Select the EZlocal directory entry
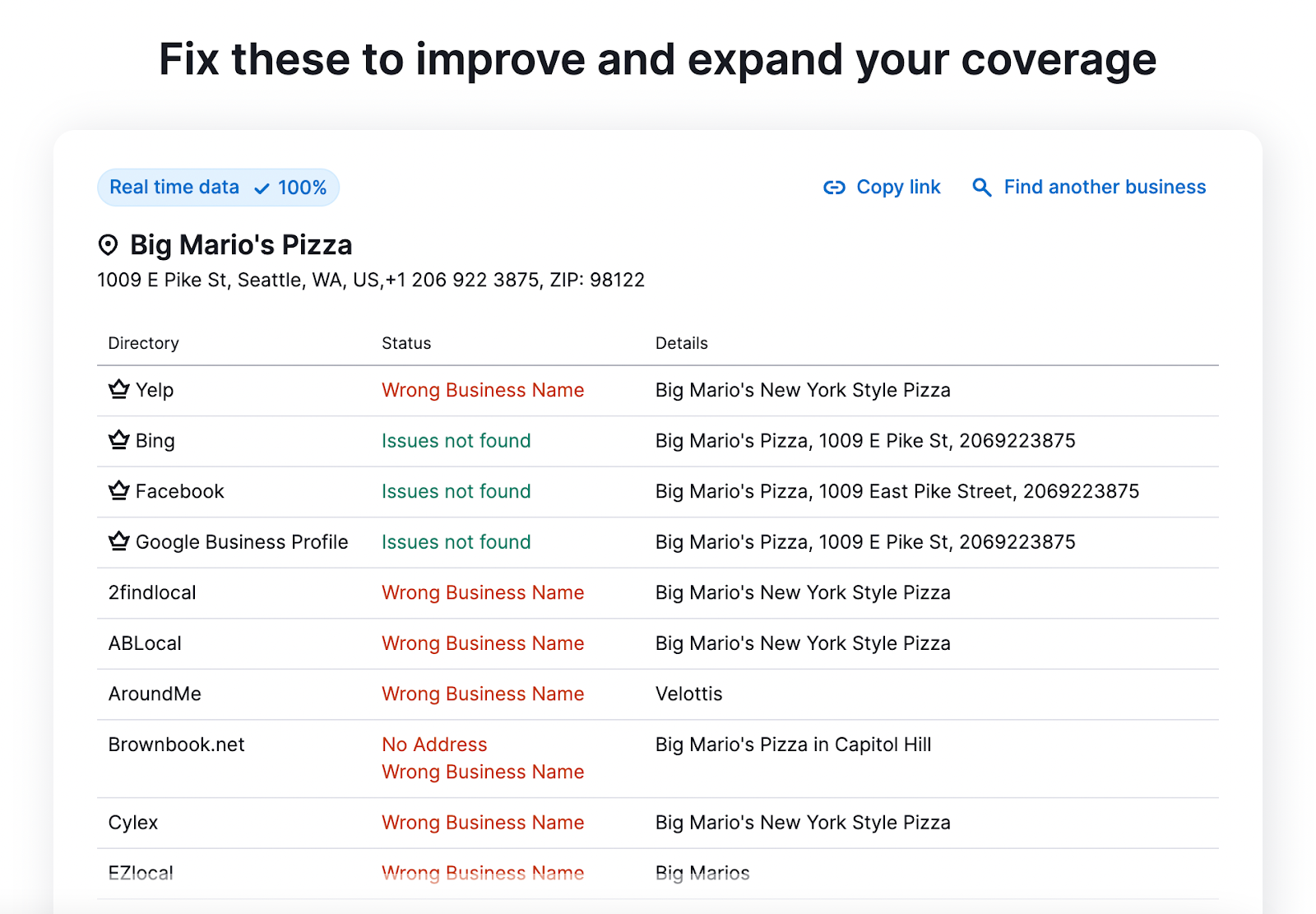This screenshot has height=914, width=1316. click(x=141, y=872)
